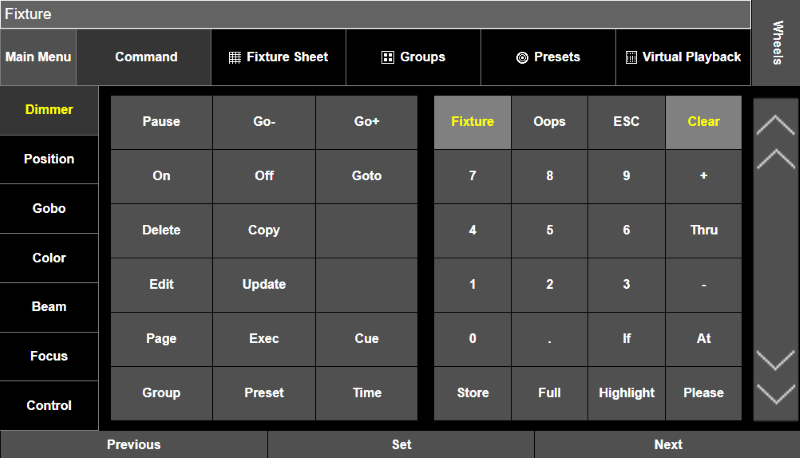Open the Fixture Sheet view
800x458 pixels.
click(x=278, y=57)
